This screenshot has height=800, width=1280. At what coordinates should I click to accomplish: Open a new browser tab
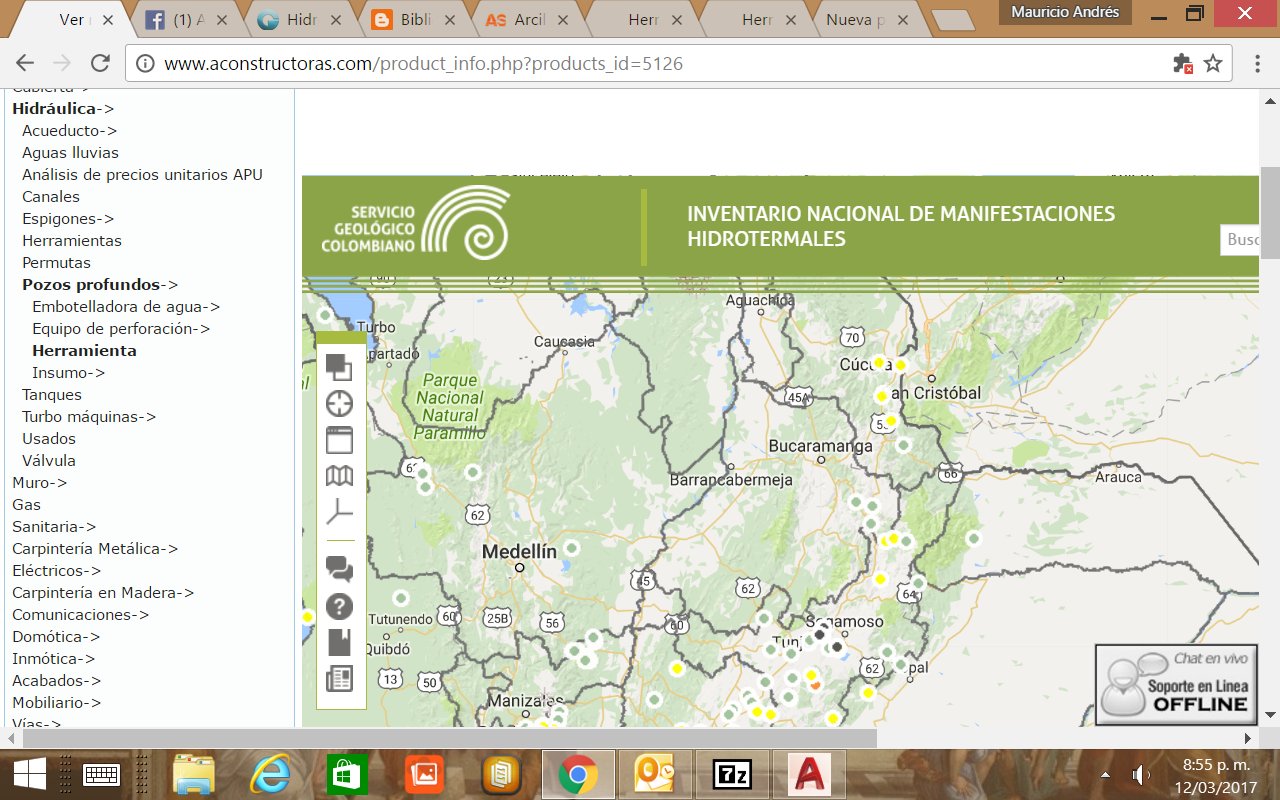[x=952, y=20]
